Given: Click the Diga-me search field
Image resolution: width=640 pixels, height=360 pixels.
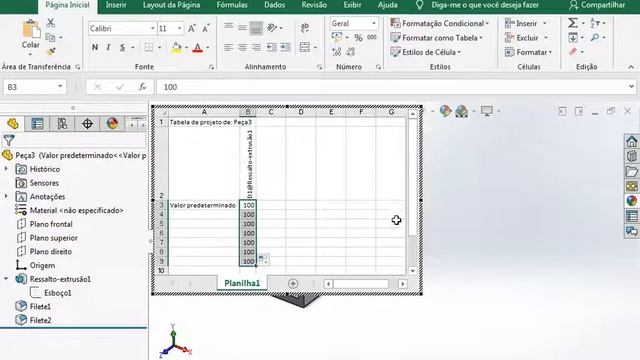Looking at the screenshot, I should pyautogui.click(x=485, y=5).
